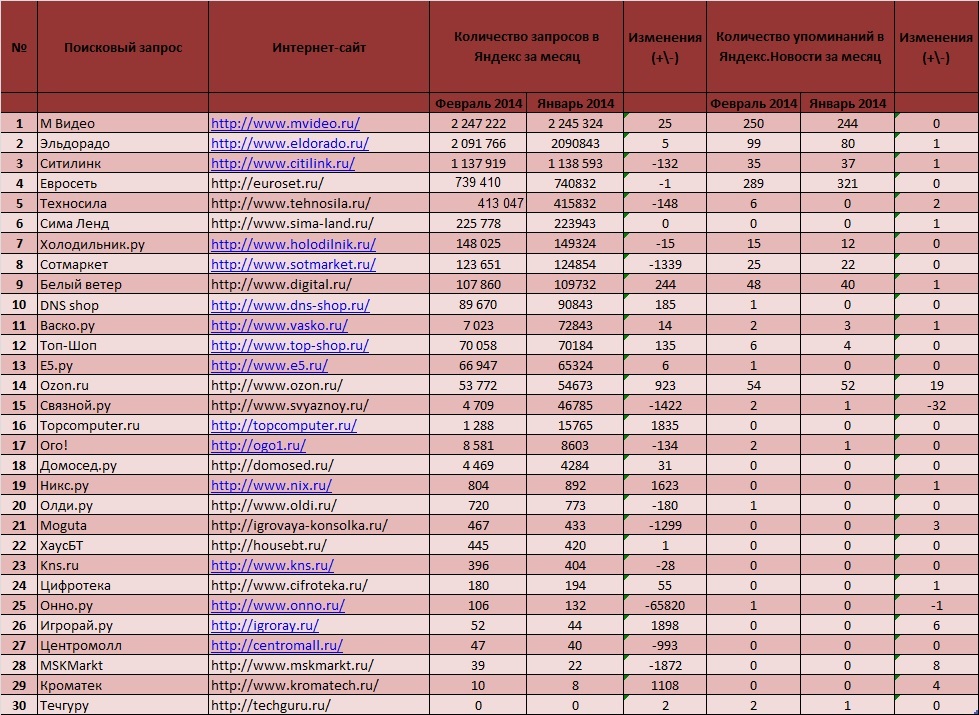Click the cell 'Холодильник.ру'
This screenshot has height=715, width=979.
tap(123, 244)
